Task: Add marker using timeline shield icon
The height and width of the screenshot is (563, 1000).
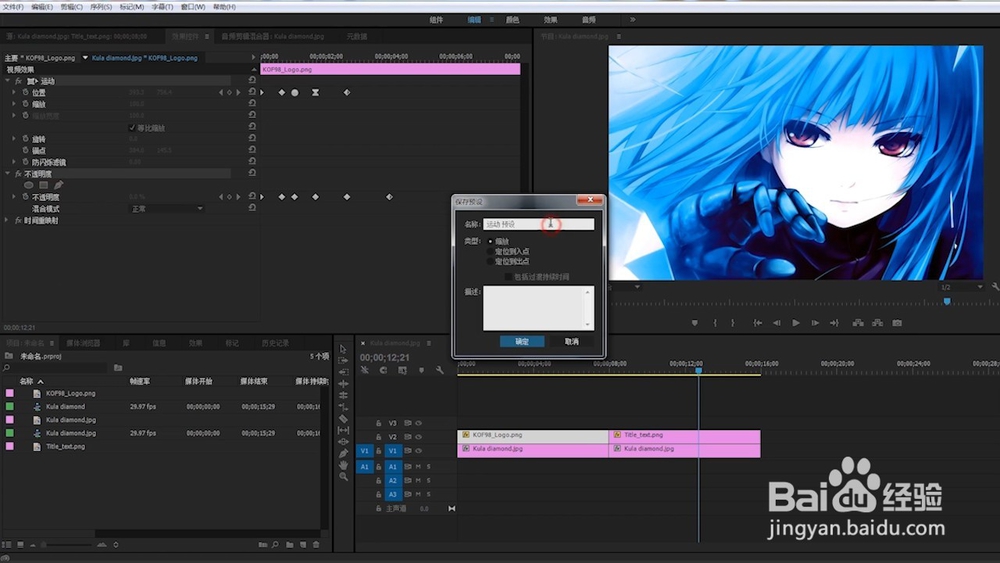Action: [x=421, y=370]
